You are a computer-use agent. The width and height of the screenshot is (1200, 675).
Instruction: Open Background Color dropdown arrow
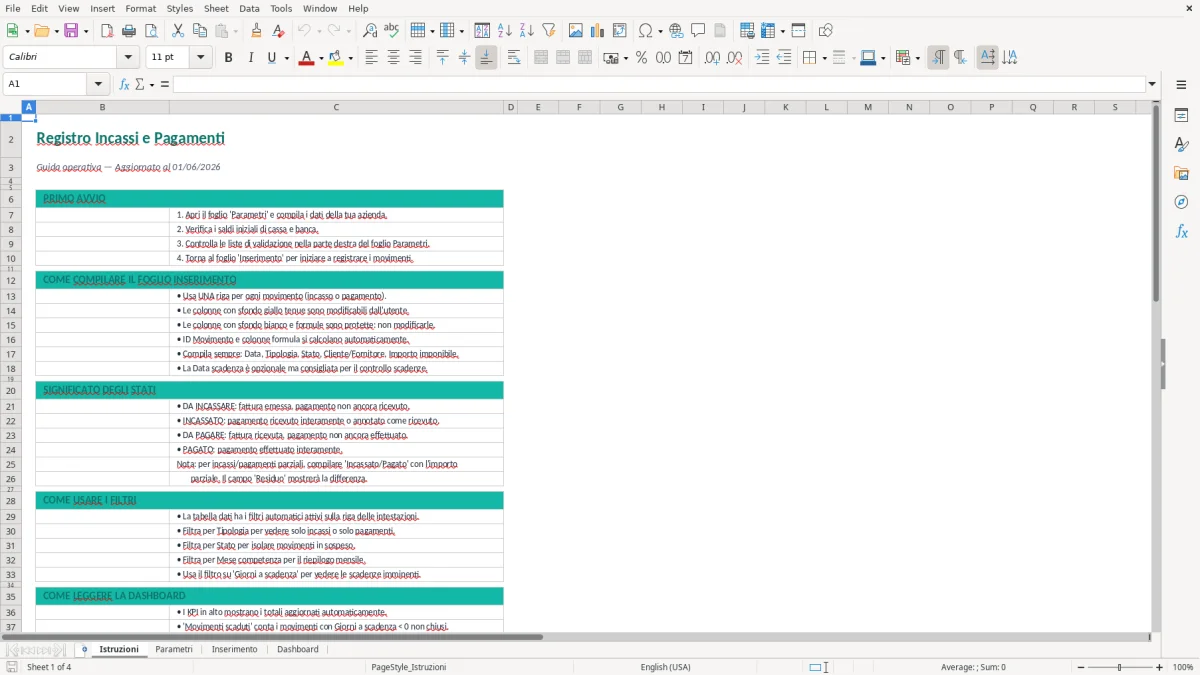[351, 58]
